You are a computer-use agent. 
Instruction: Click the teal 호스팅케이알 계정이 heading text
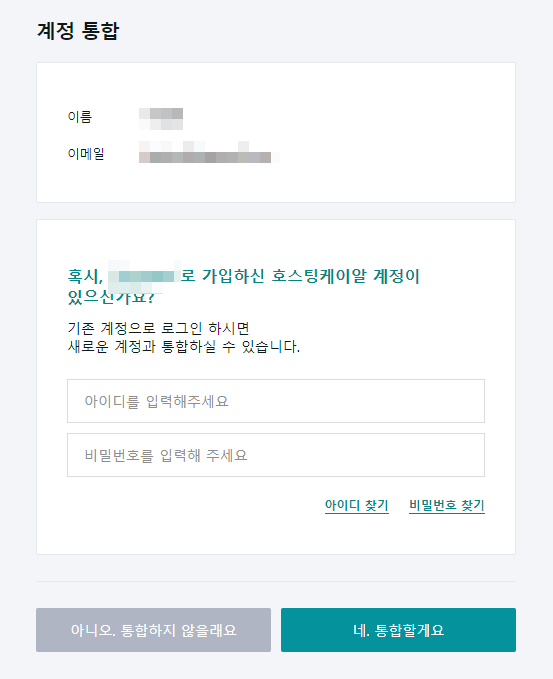click(x=346, y=276)
